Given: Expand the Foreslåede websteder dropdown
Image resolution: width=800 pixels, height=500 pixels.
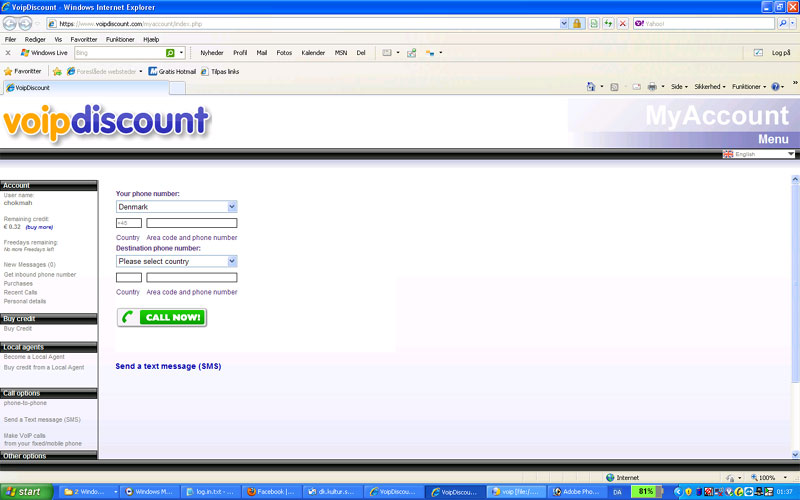Looking at the screenshot, I should click(141, 71).
